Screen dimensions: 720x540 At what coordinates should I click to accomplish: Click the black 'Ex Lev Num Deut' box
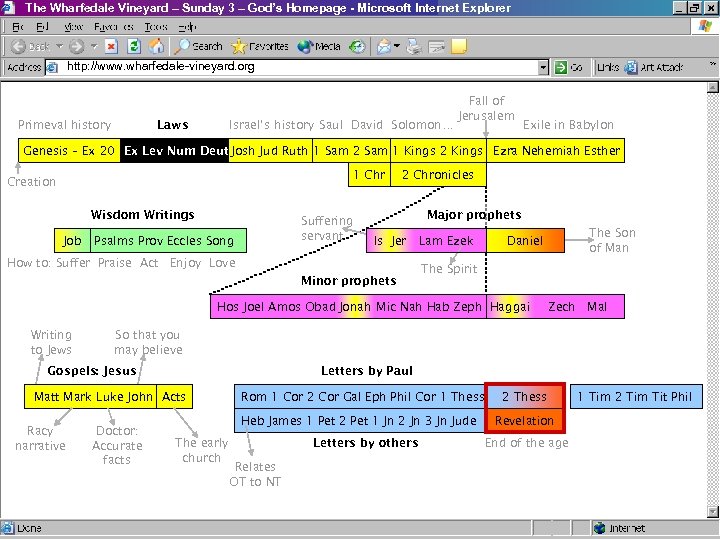[x=174, y=150]
